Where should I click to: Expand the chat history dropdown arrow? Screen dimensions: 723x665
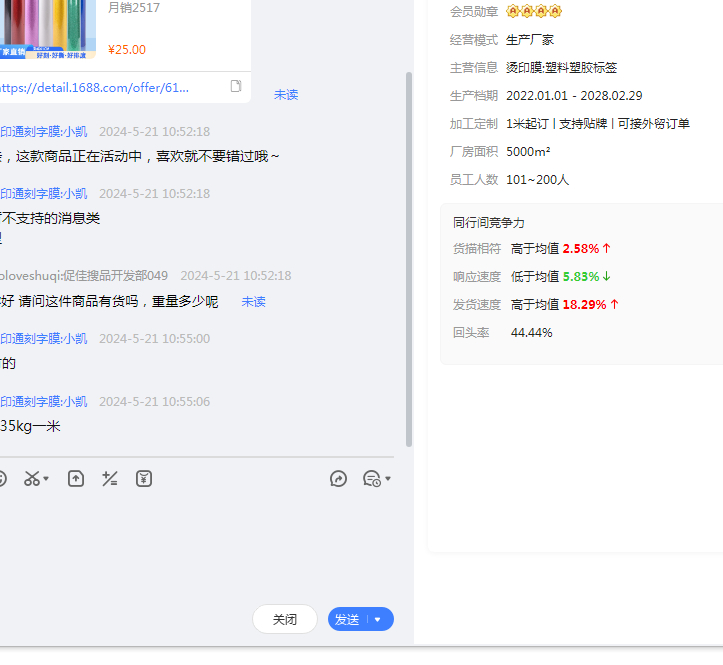tap(388, 480)
